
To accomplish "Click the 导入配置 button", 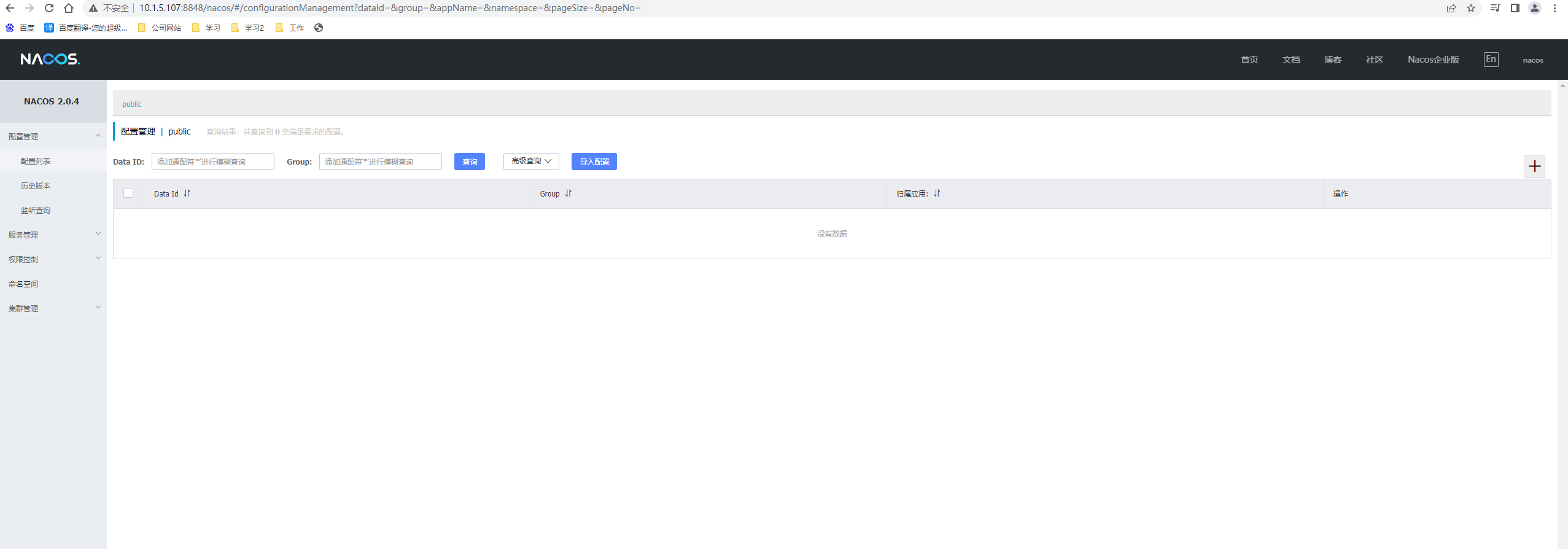I will point(594,162).
